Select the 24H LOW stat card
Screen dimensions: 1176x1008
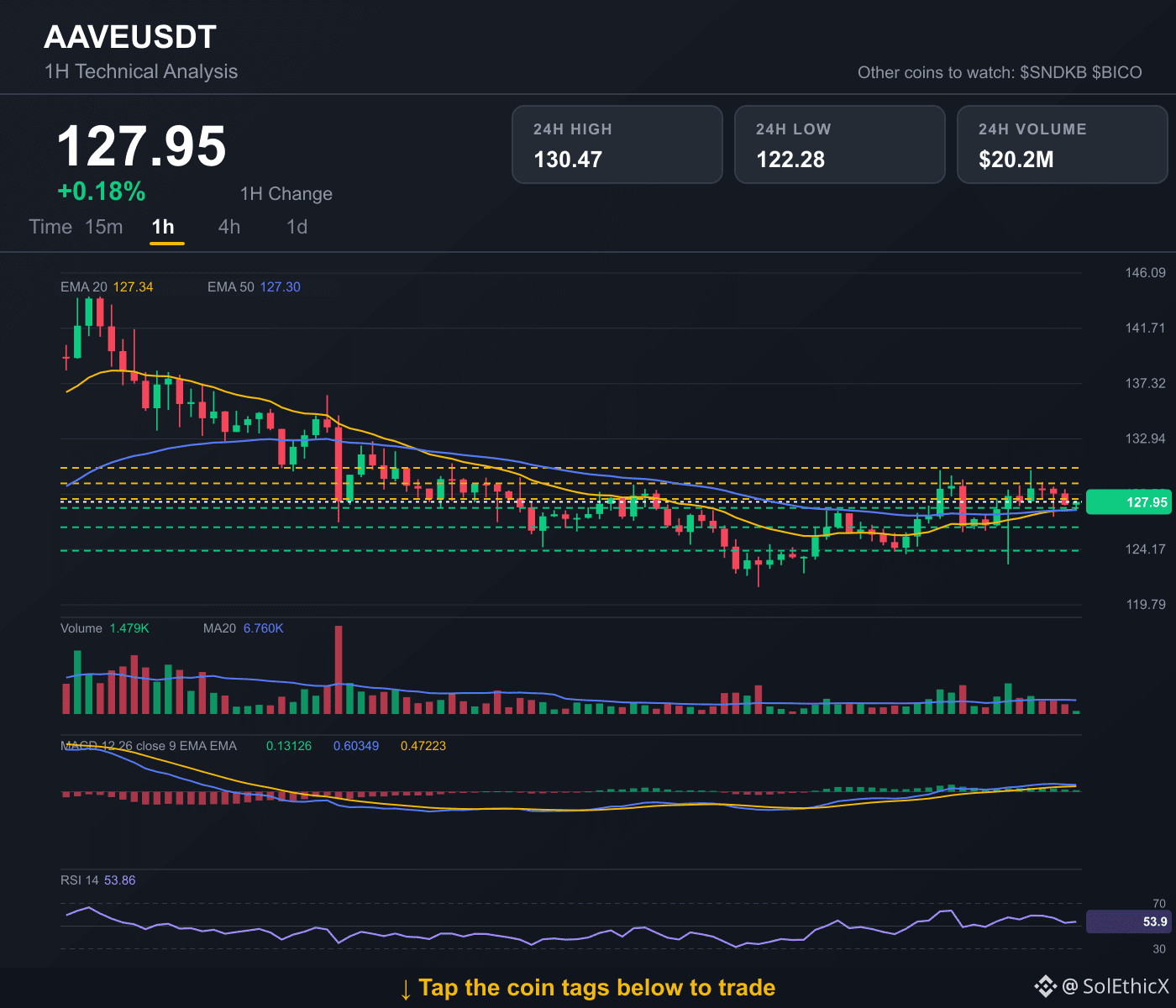click(x=840, y=144)
